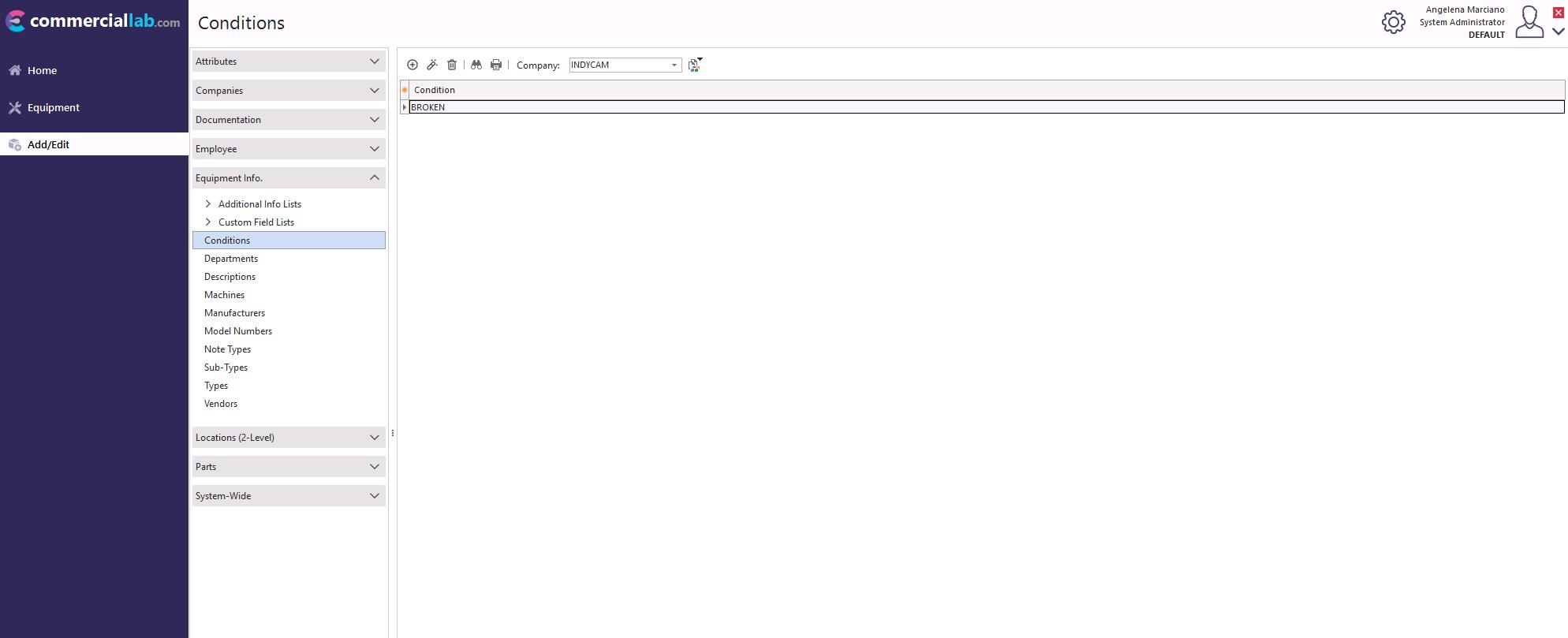
Task: Open Equipment in the sidebar
Action: coord(53,108)
